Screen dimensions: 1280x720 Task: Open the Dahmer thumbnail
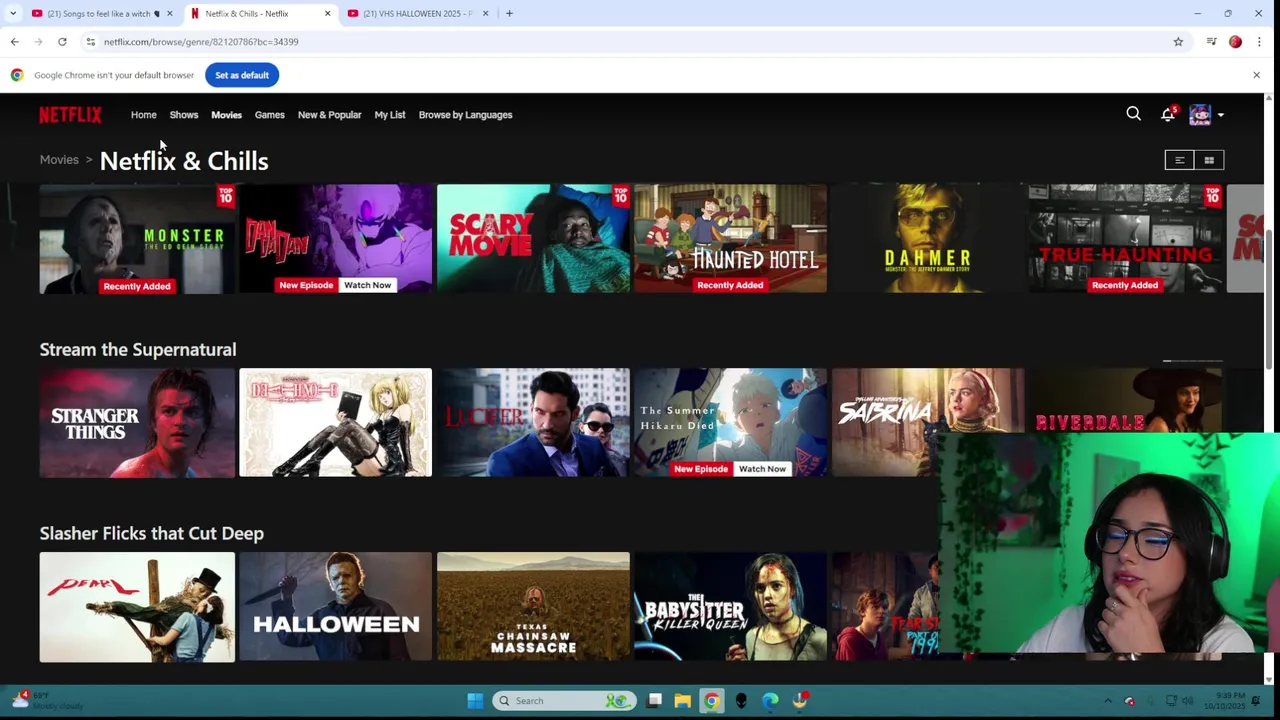click(x=927, y=239)
